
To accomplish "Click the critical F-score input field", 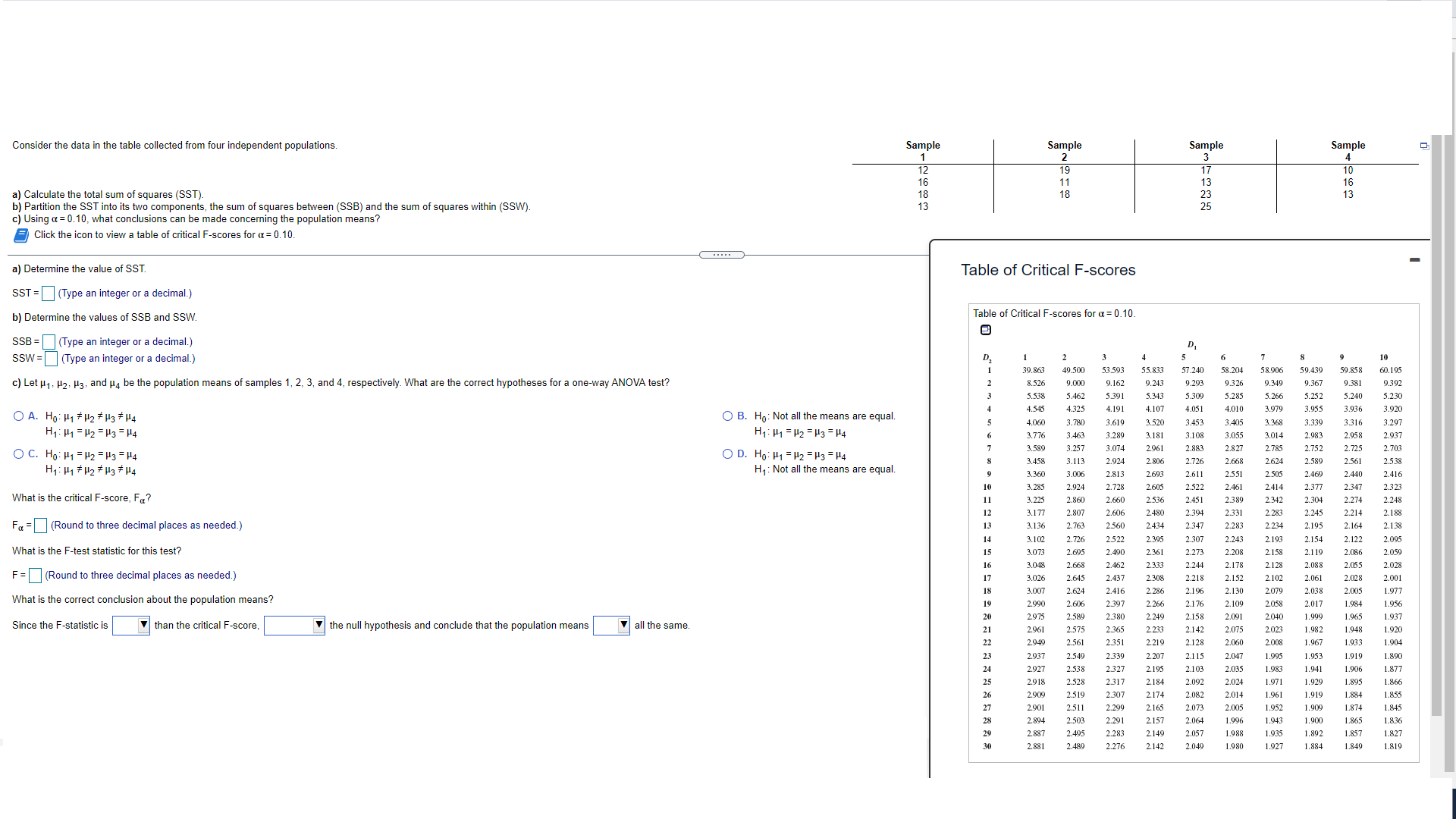I will pos(41,525).
